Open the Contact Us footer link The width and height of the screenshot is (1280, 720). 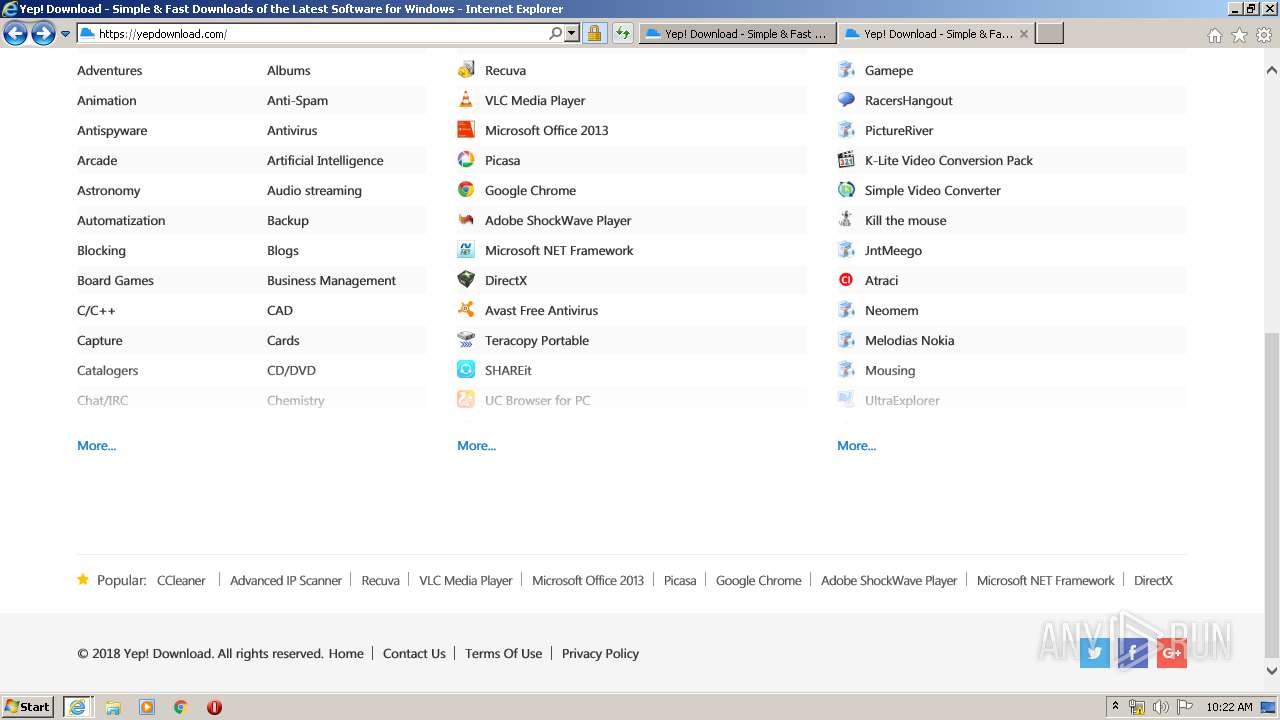pyautogui.click(x=414, y=653)
